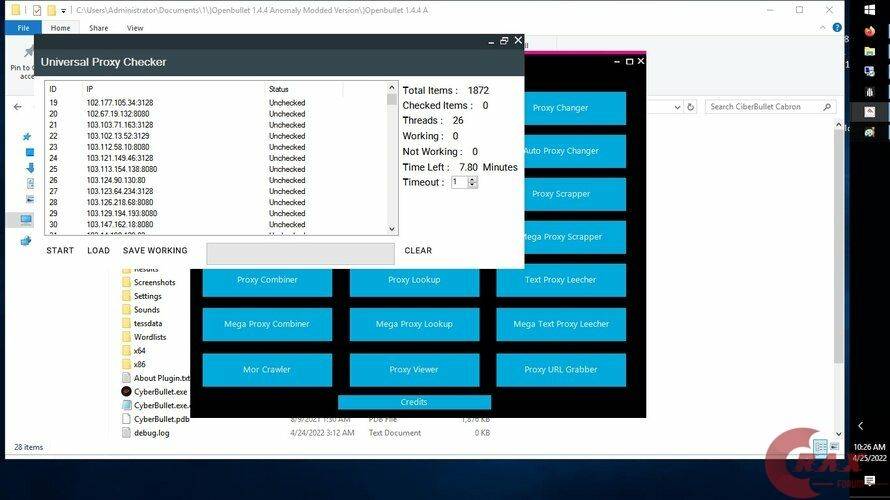Click the Quick access star icon
The width and height of the screenshot is (890, 500).
(x=26, y=136)
